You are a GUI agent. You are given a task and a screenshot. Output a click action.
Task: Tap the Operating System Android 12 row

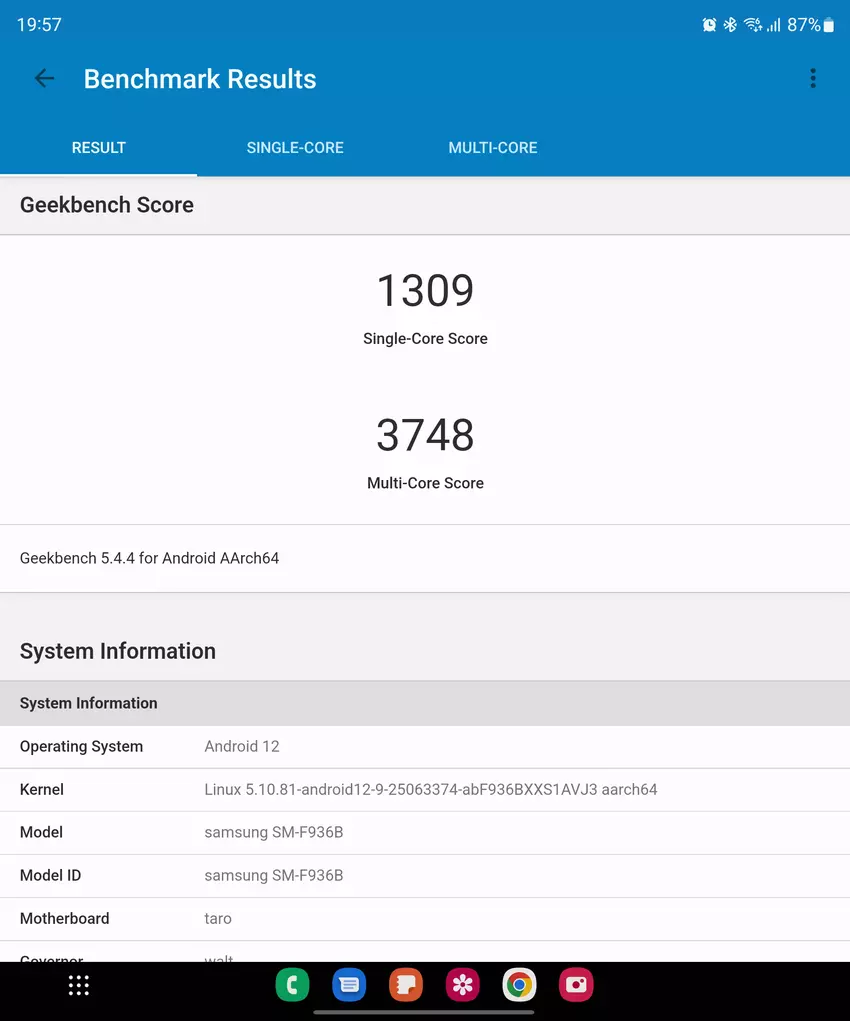coord(425,746)
